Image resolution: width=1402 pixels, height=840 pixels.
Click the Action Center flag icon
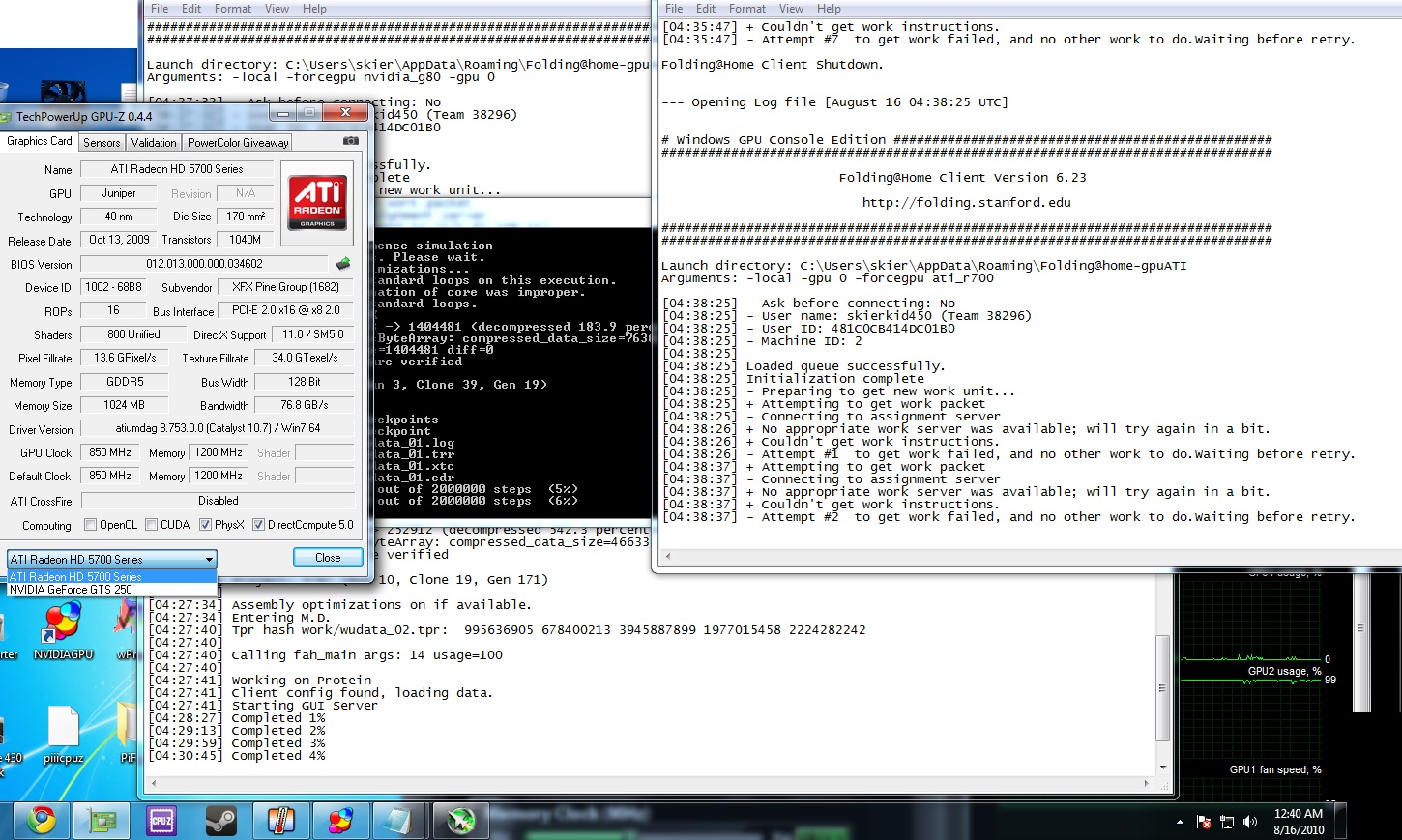point(1204,822)
